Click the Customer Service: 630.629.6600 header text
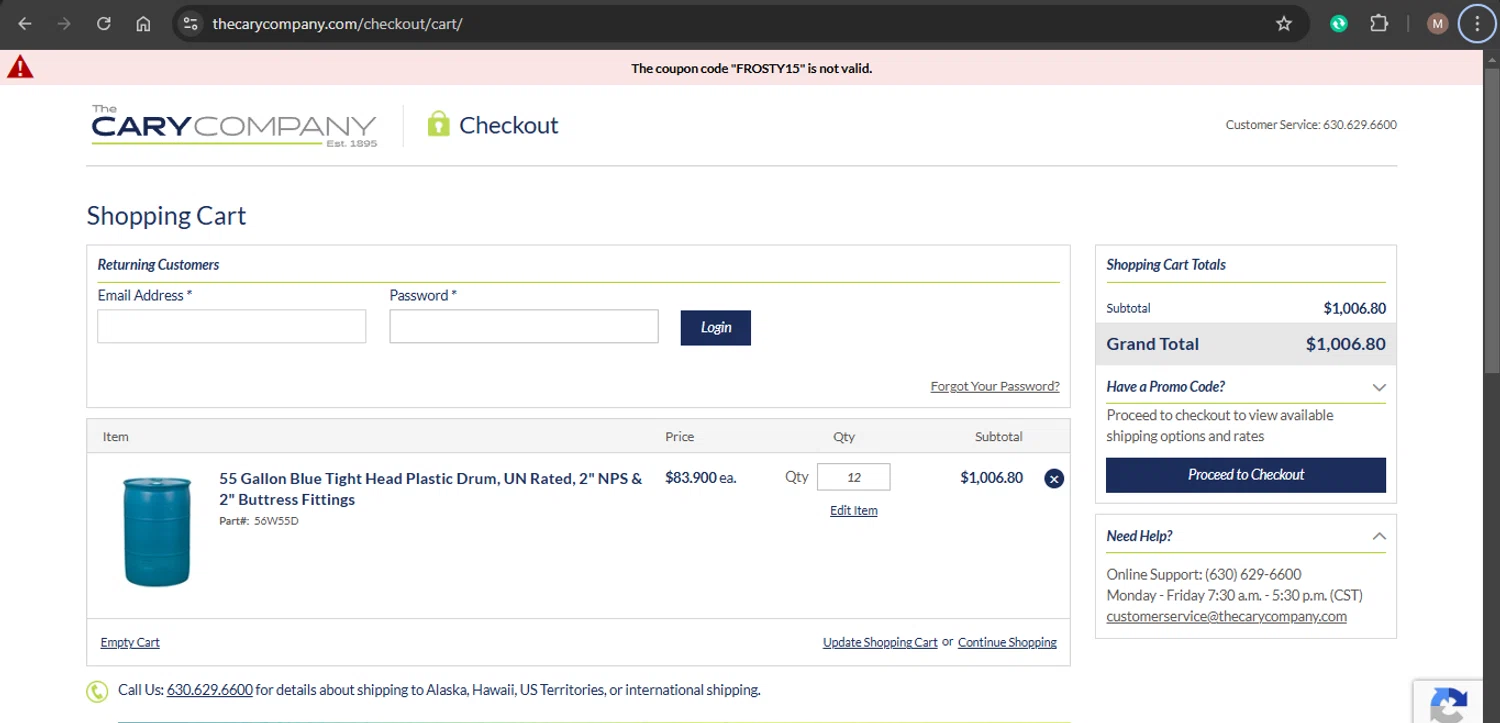The height and width of the screenshot is (723, 1500). 1311,125
